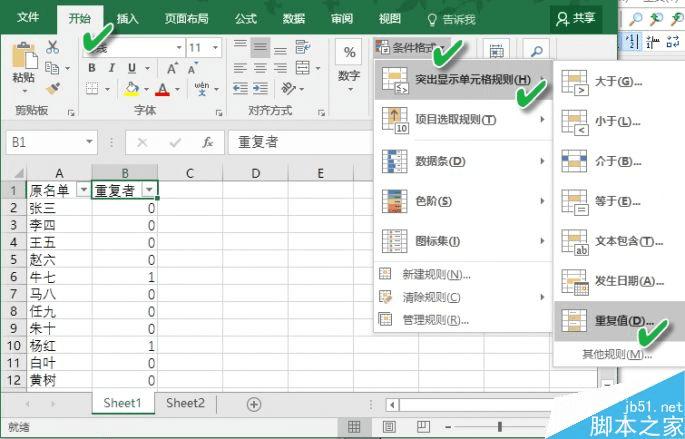Choose 小于(L)... rule
The width and height of the screenshot is (685, 439).
(x=619, y=121)
